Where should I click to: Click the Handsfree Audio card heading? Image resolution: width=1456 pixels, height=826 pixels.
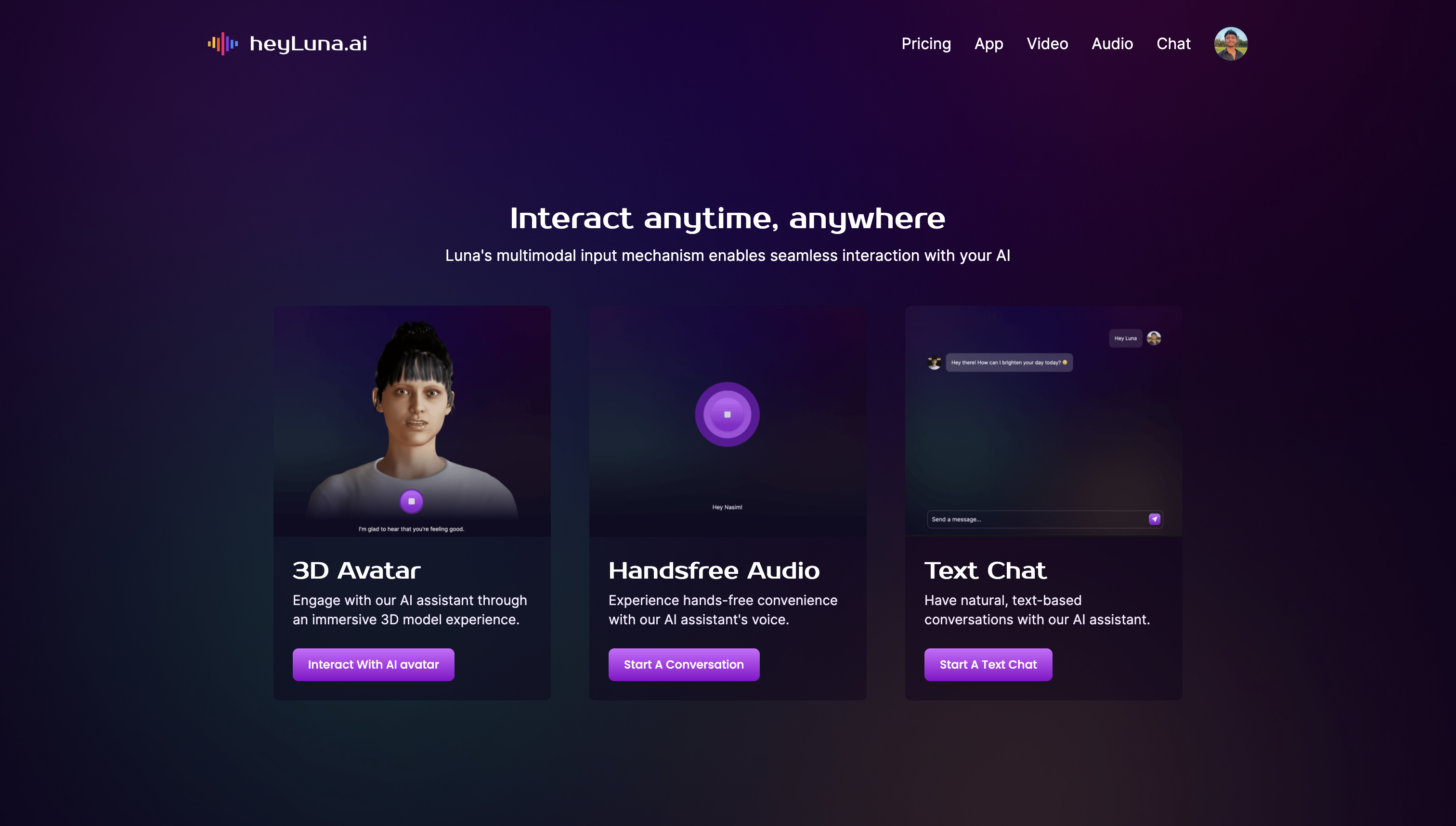click(714, 571)
